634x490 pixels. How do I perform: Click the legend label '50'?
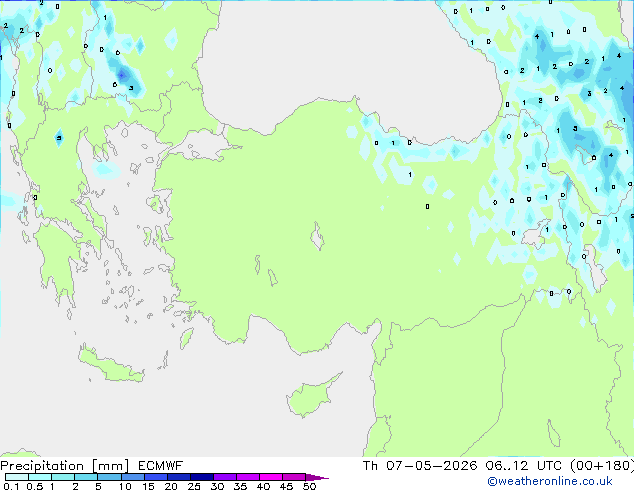tap(309, 486)
